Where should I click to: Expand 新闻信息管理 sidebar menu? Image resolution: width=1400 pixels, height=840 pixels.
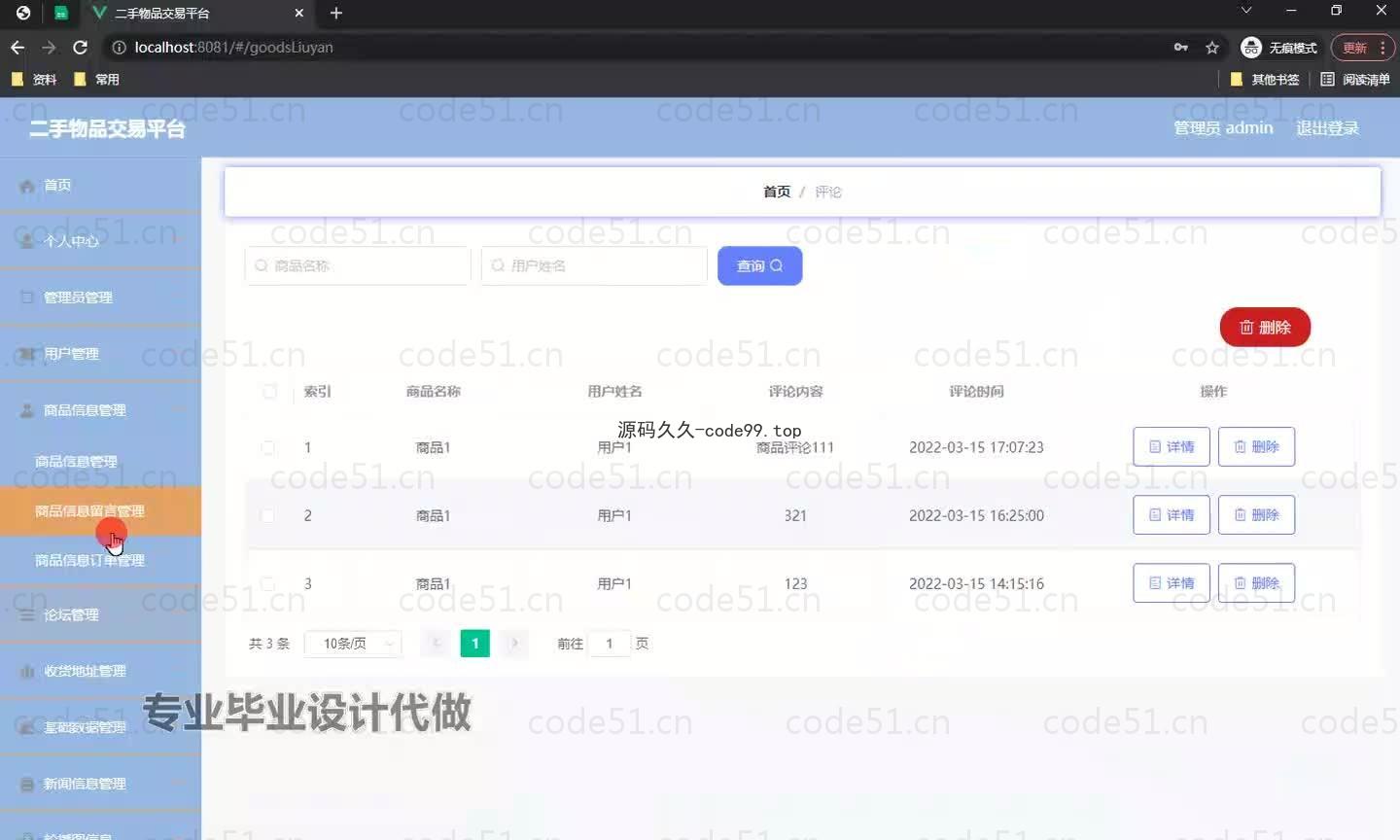(100, 784)
